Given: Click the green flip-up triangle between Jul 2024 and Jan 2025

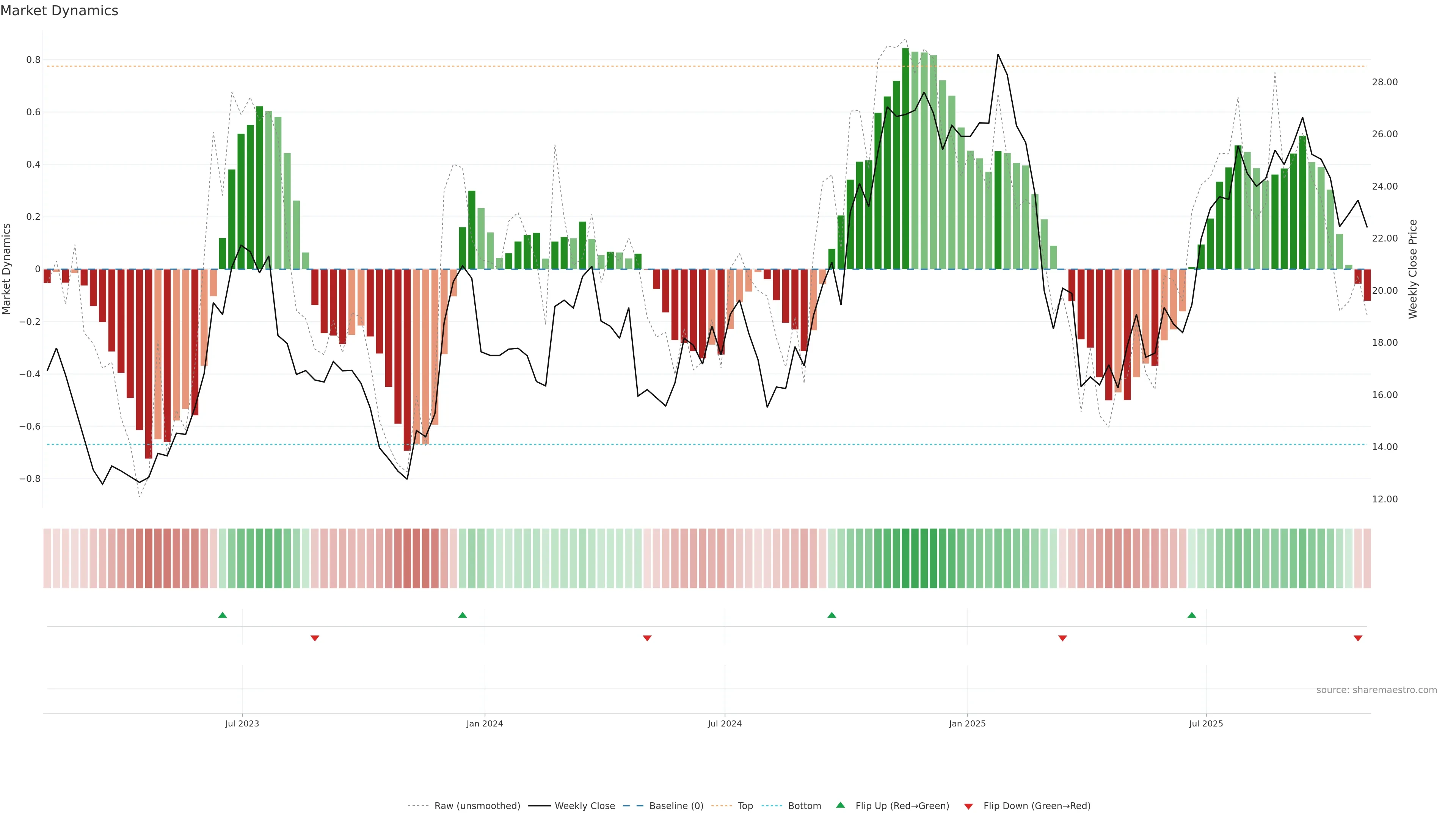Looking at the screenshot, I should [832, 615].
